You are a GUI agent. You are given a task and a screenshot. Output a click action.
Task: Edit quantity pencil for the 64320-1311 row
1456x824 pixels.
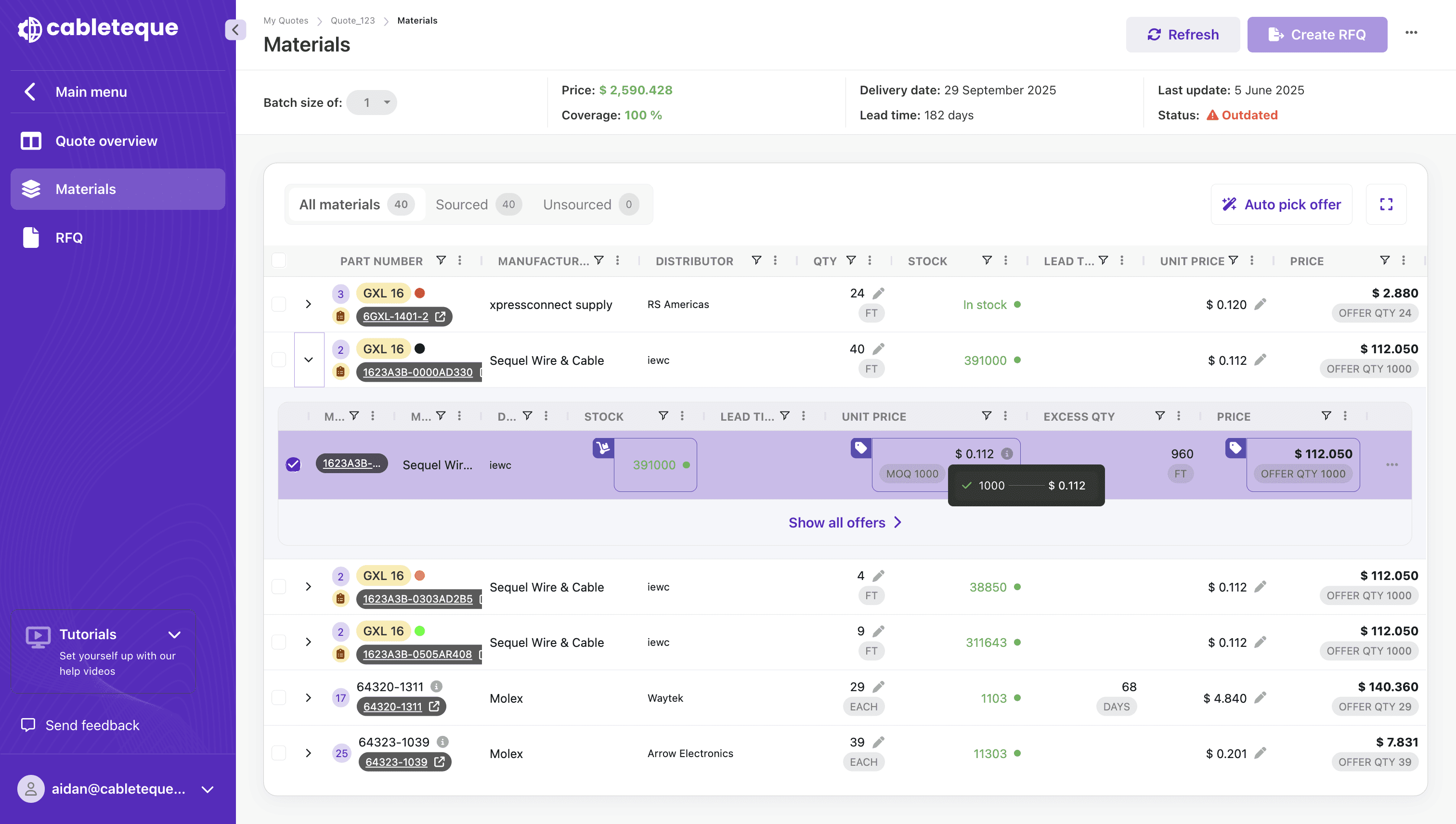[878, 686]
